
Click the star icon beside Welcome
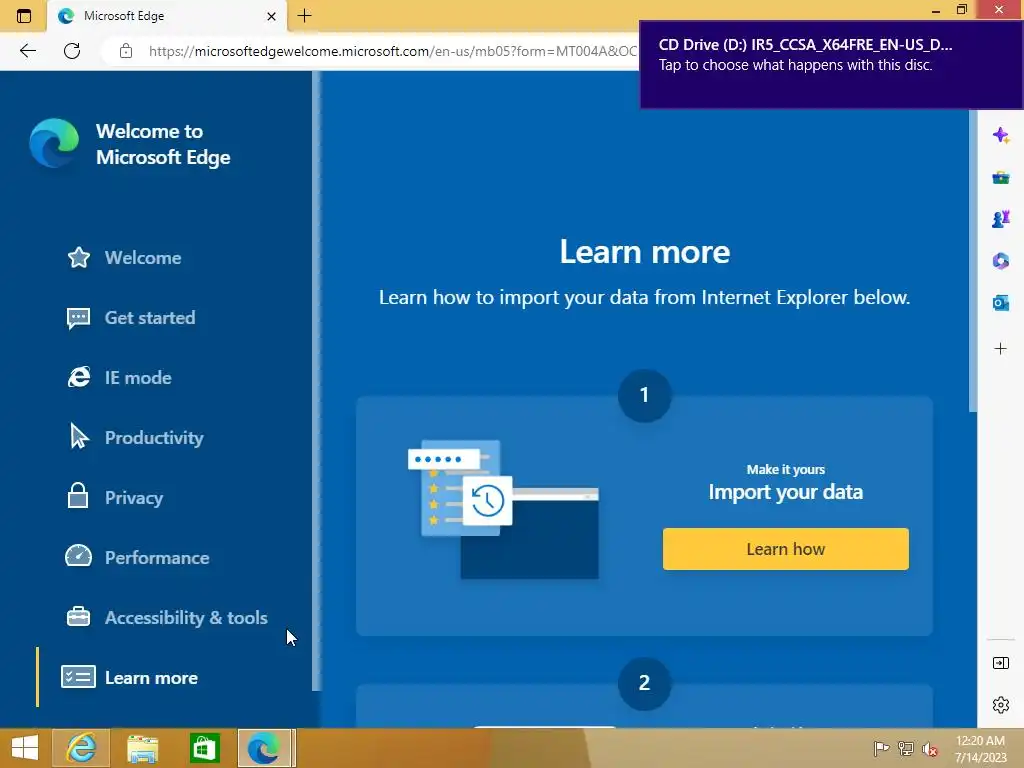coord(79,257)
